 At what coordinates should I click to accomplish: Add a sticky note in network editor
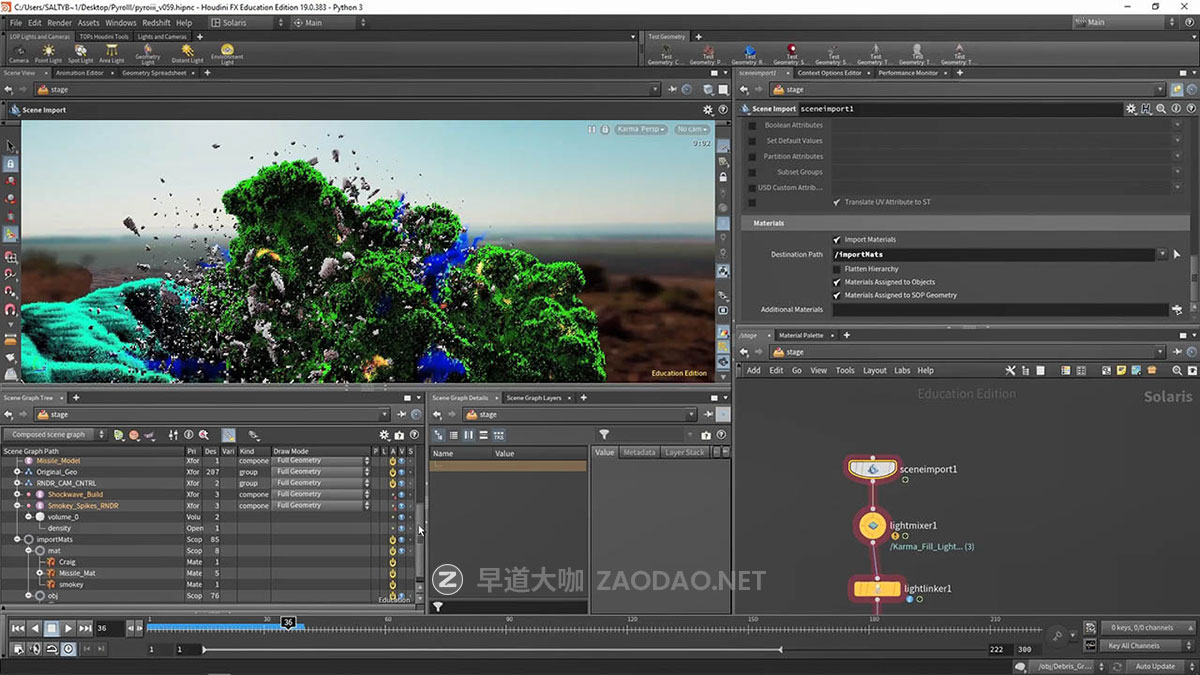coord(1123,370)
